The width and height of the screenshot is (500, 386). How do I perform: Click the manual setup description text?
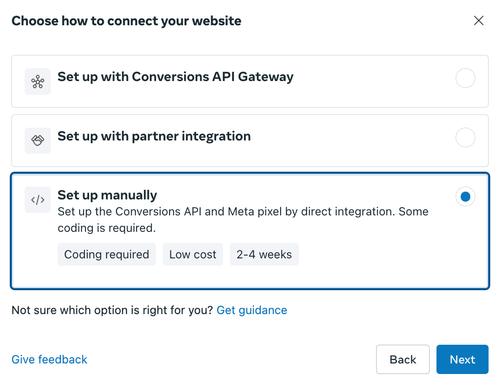[x=243, y=220]
